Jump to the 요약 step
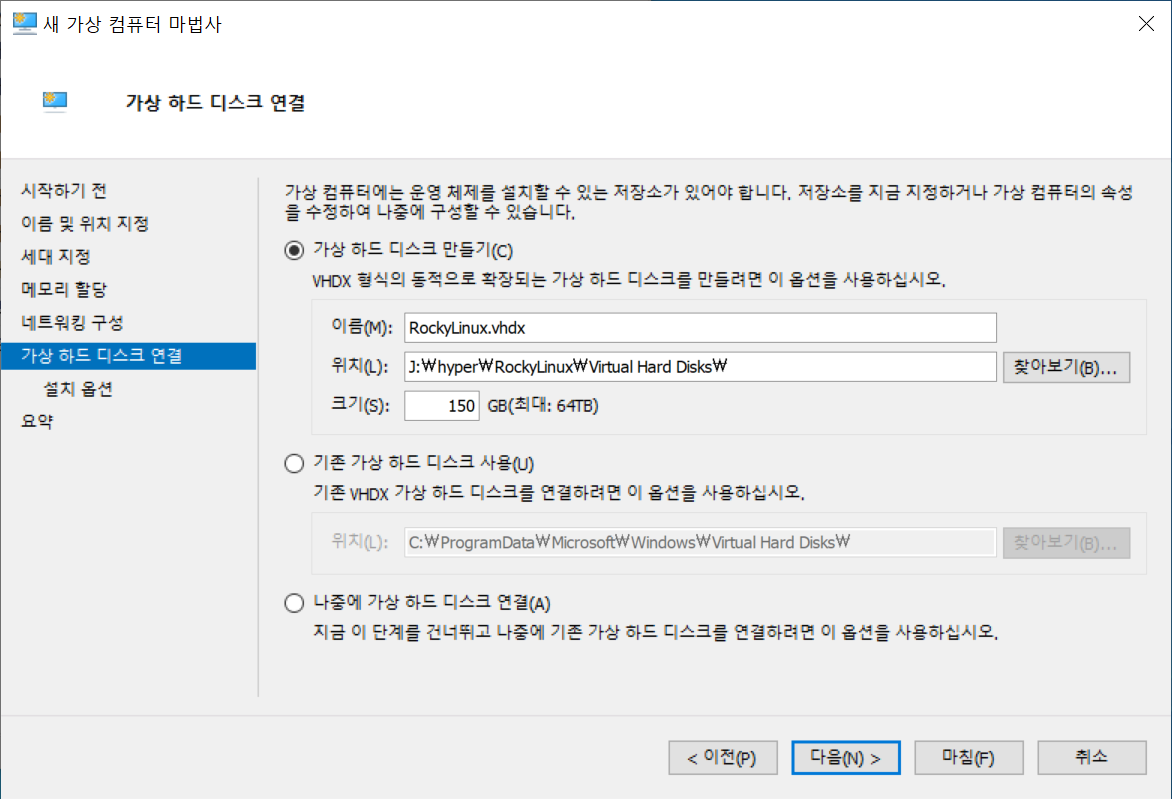This screenshot has width=1172, height=799. click(x=37, y=422)
